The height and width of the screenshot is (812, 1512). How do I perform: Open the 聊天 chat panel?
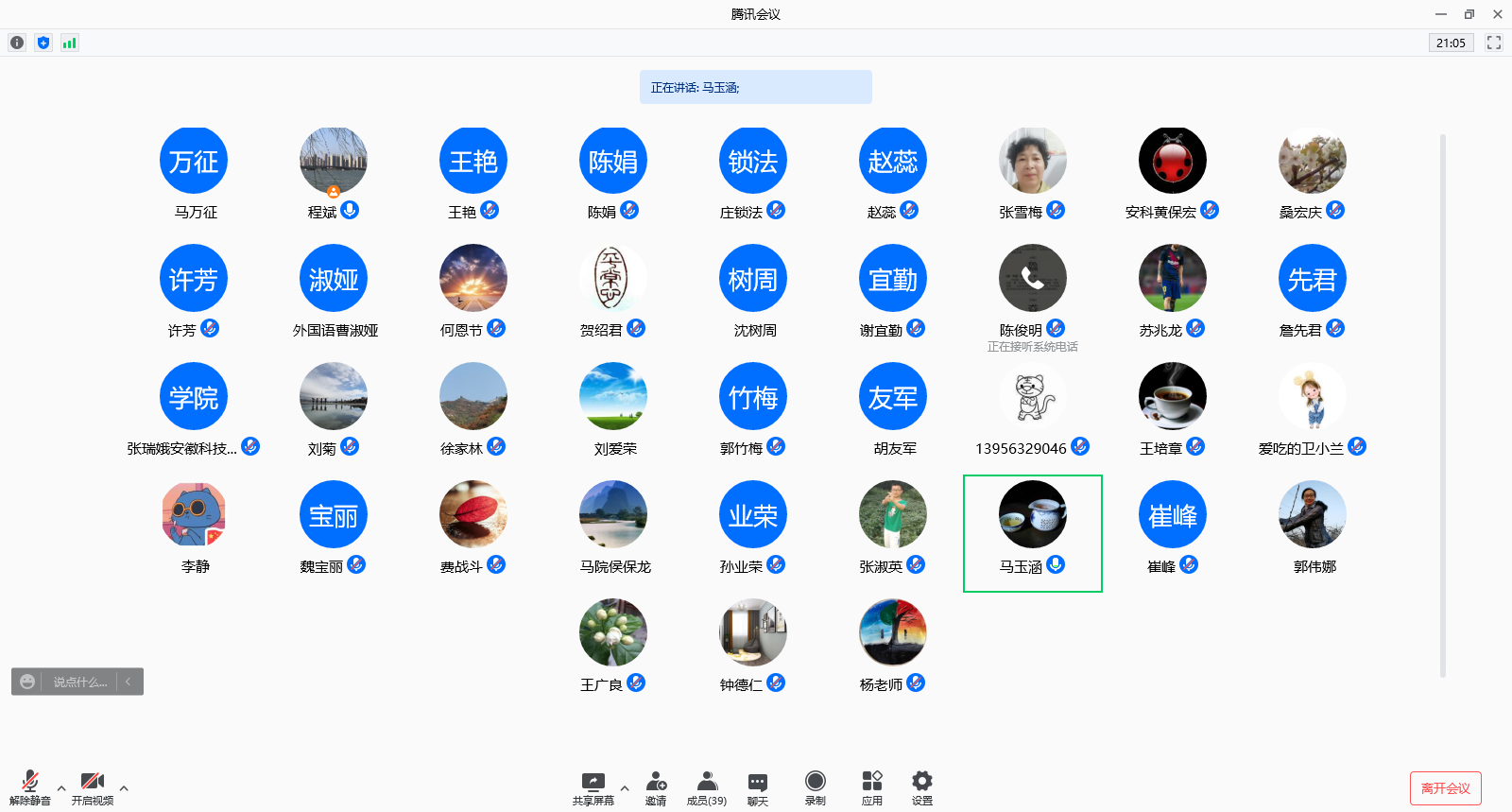coord(758,787)
